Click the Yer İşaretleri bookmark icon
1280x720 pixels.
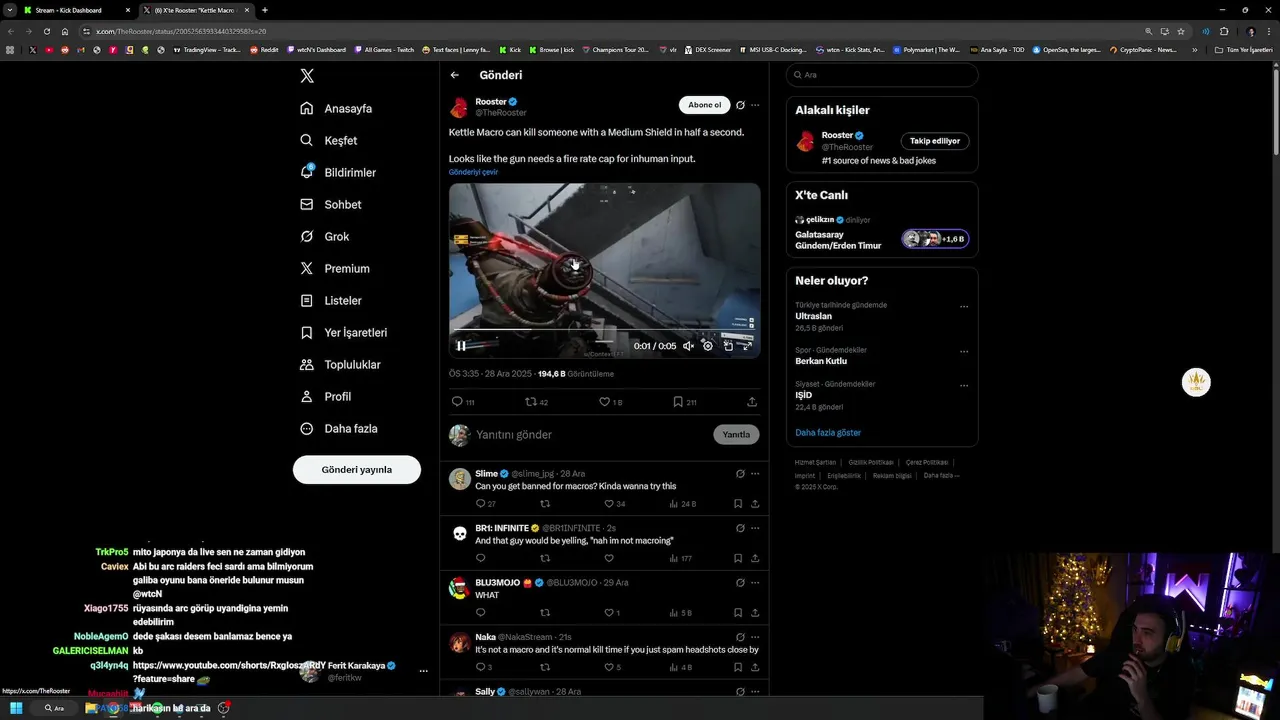pos(307,332)
